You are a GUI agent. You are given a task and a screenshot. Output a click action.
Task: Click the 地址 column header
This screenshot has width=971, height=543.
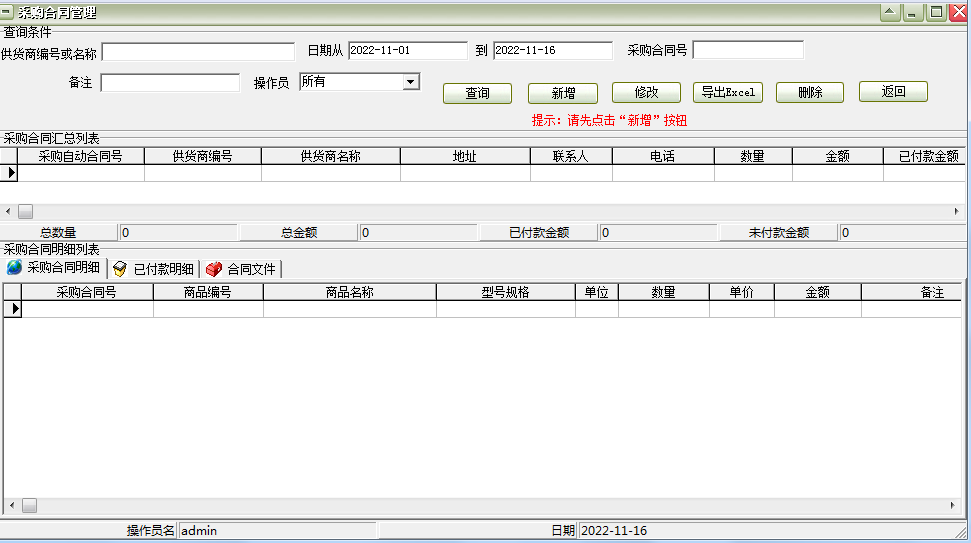(x=465, y=156)
